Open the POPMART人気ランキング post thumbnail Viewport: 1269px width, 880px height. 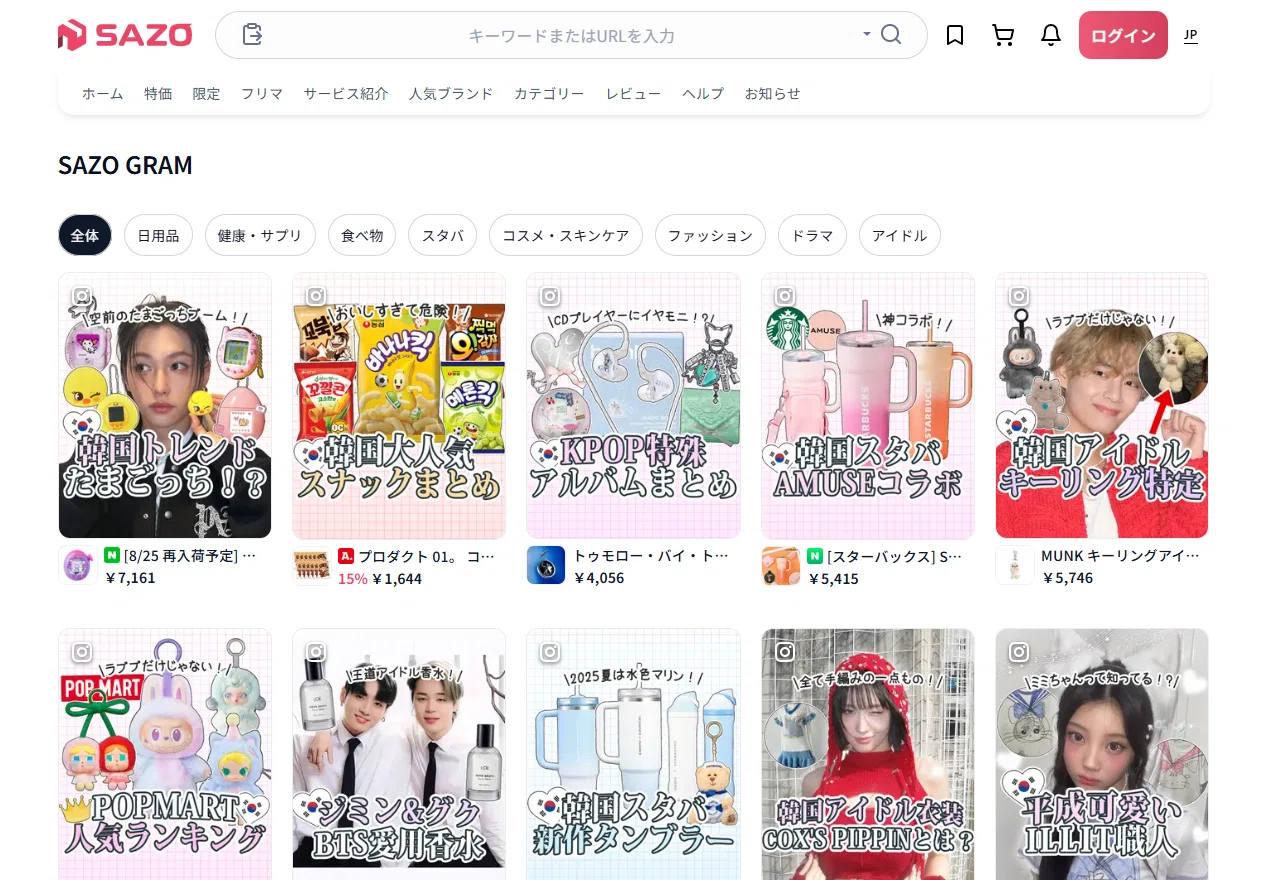(x=165, y=754)
